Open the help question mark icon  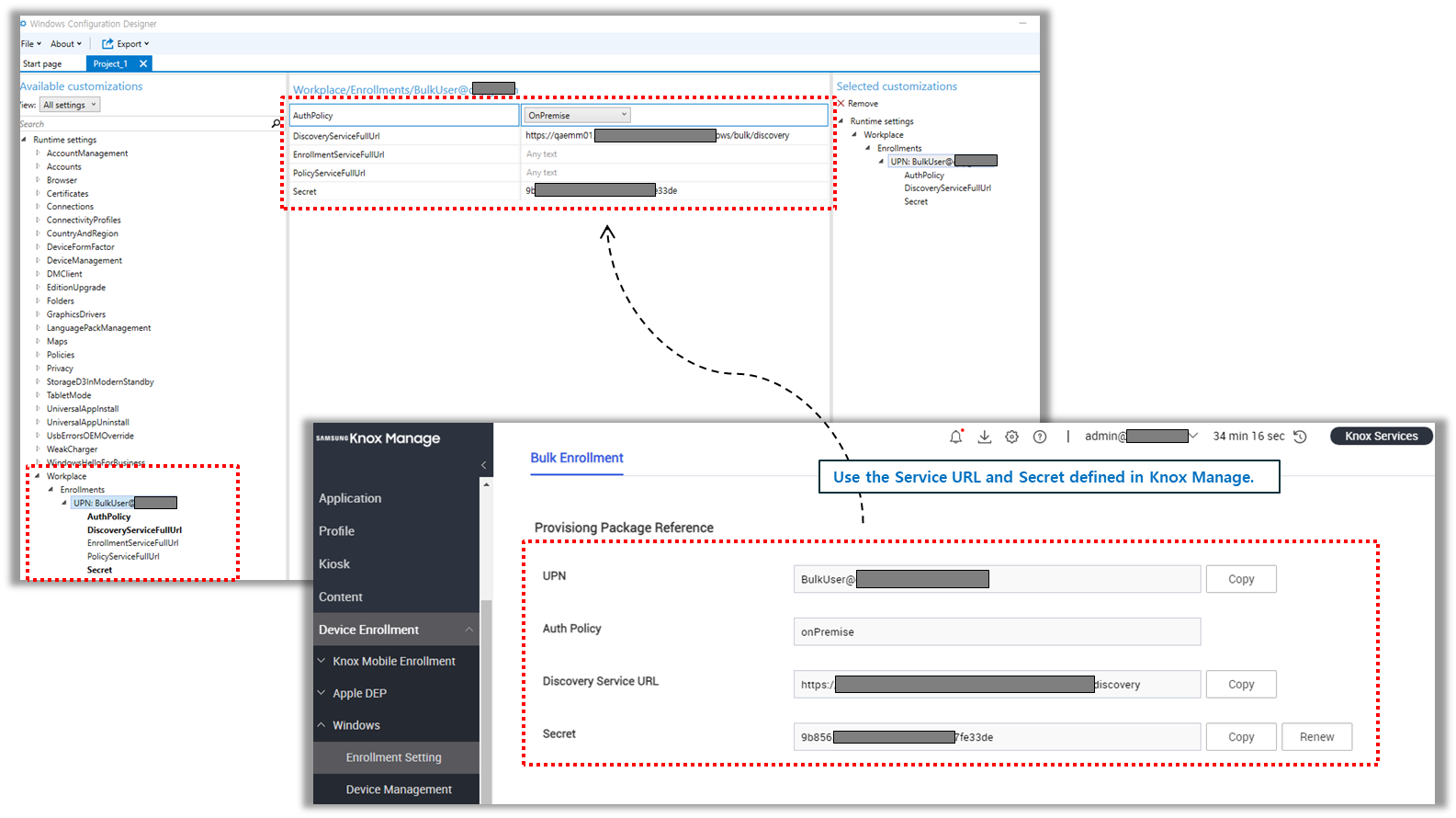click(x=1040, y=437)
